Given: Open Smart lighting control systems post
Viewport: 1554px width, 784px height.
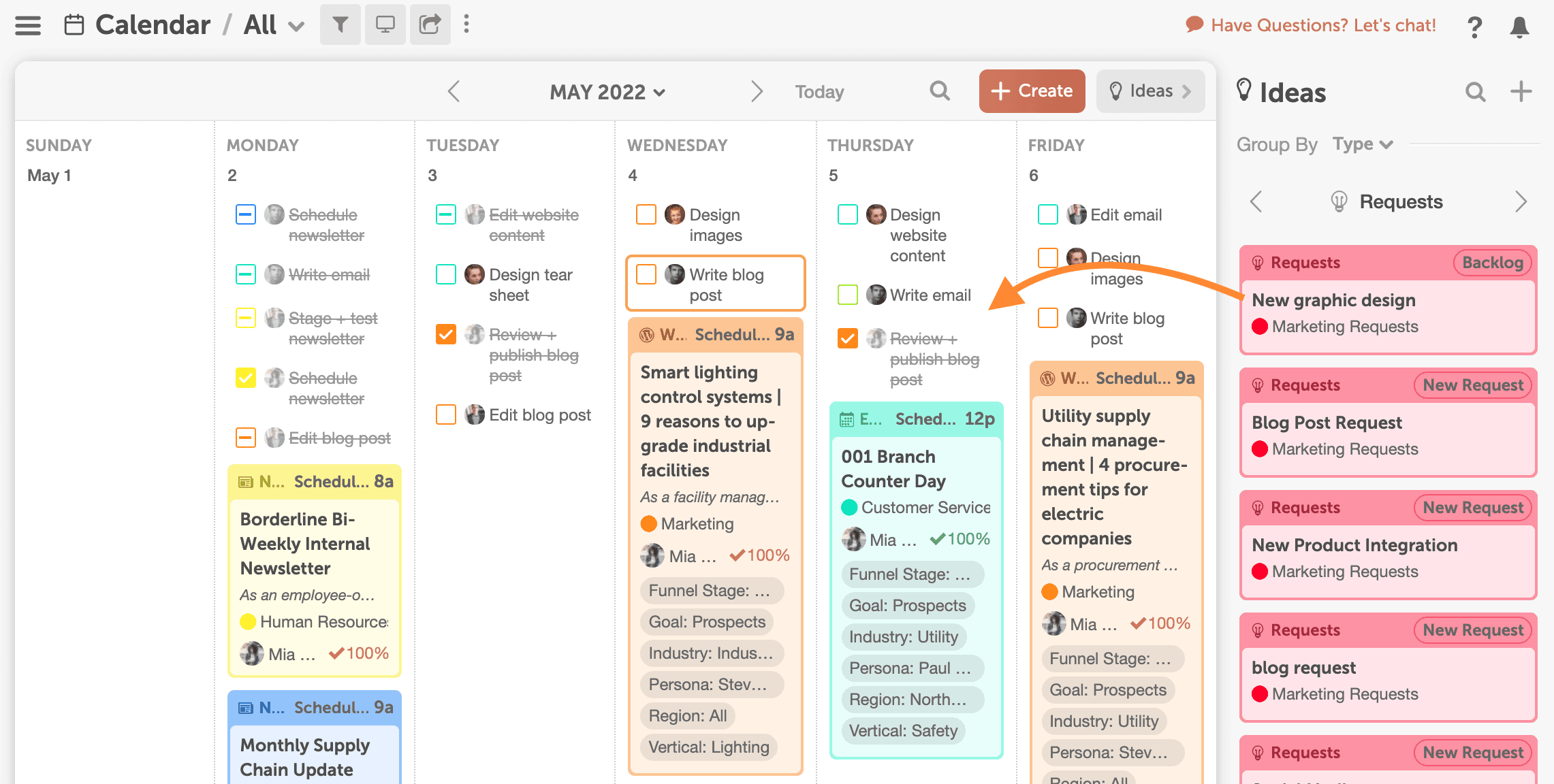Looking at the screenshot, I should (710, 421).
